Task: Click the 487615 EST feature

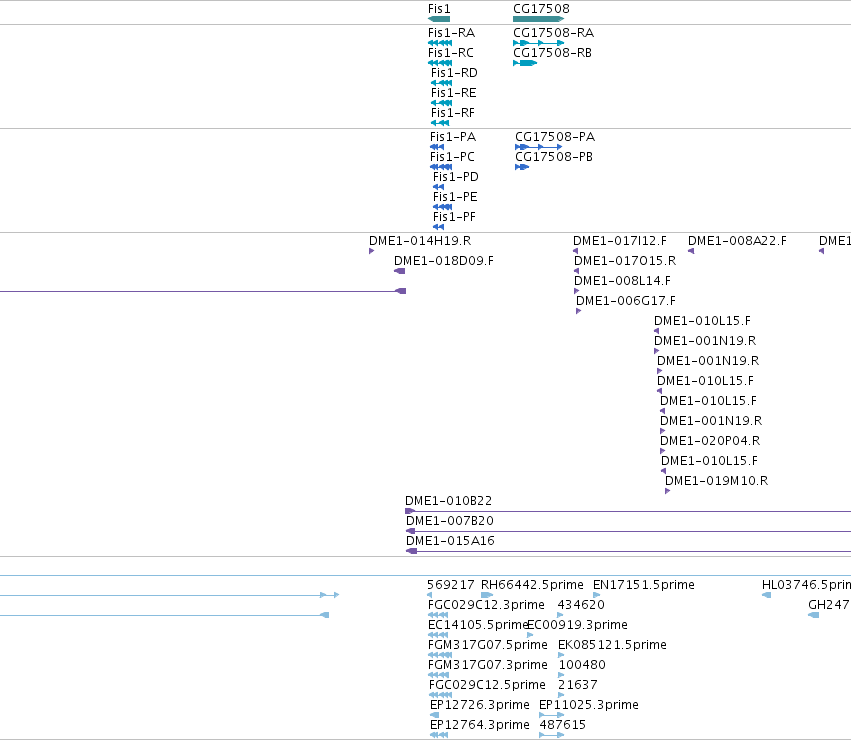Action: tap(552, 736)
